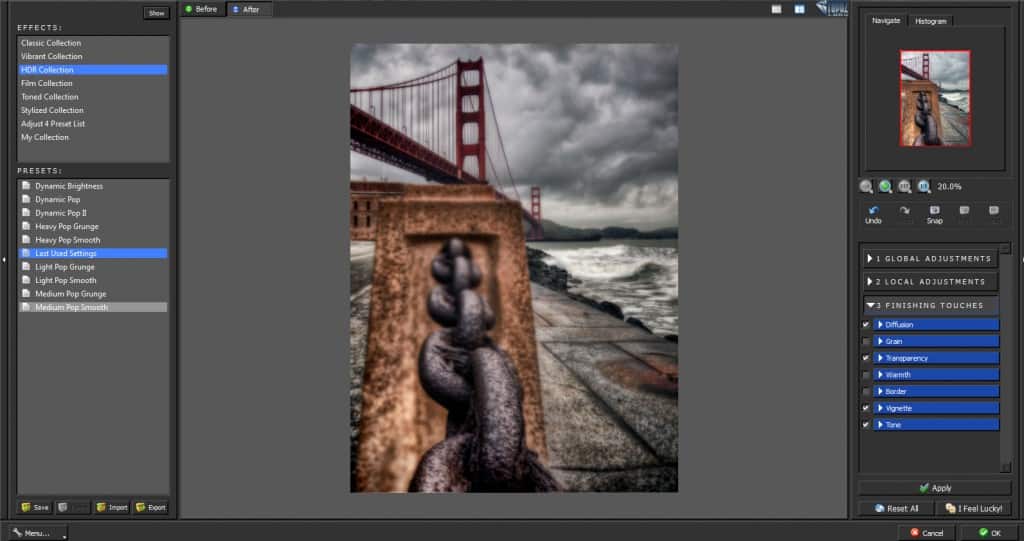The width and height of the screenshot is (1024, 541).
Task: Select Classic Collection effect
Action: 93,42
